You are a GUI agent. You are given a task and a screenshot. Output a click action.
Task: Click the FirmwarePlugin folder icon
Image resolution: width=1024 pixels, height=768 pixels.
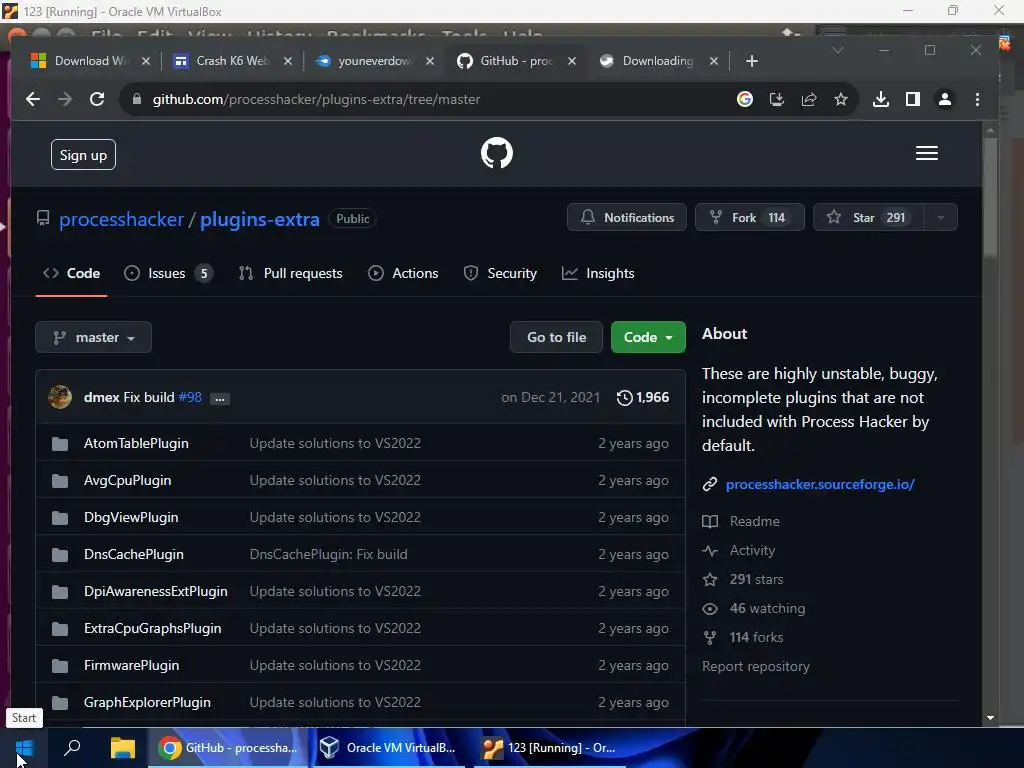(x=60, y=666)
